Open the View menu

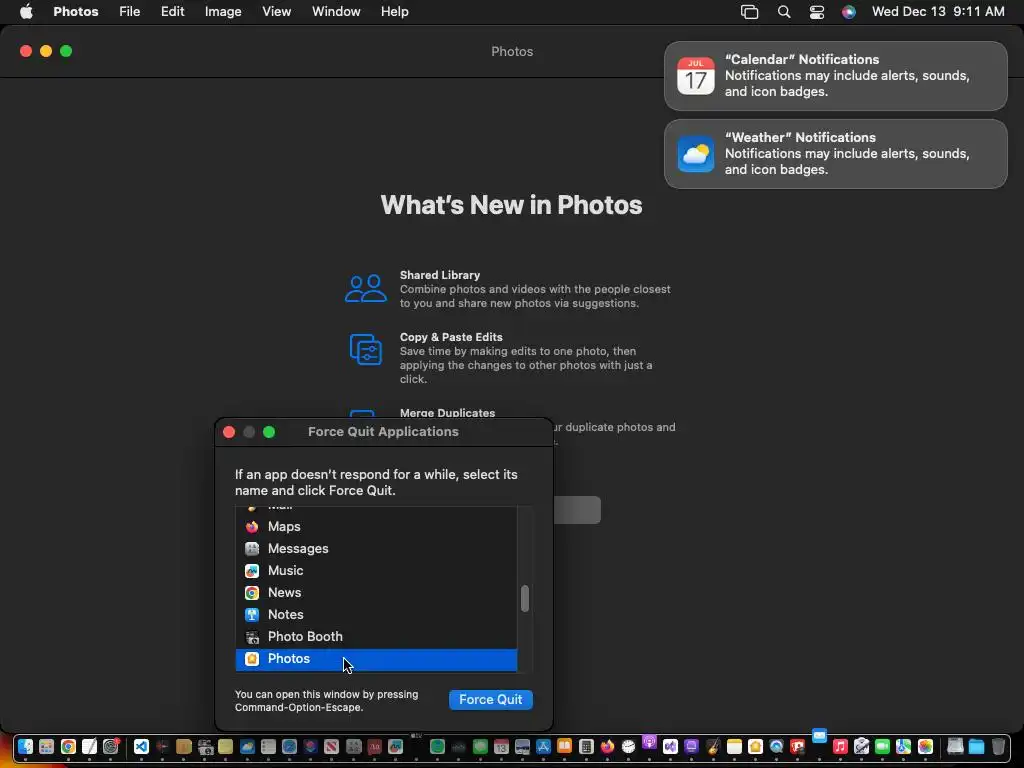(276, 12)
